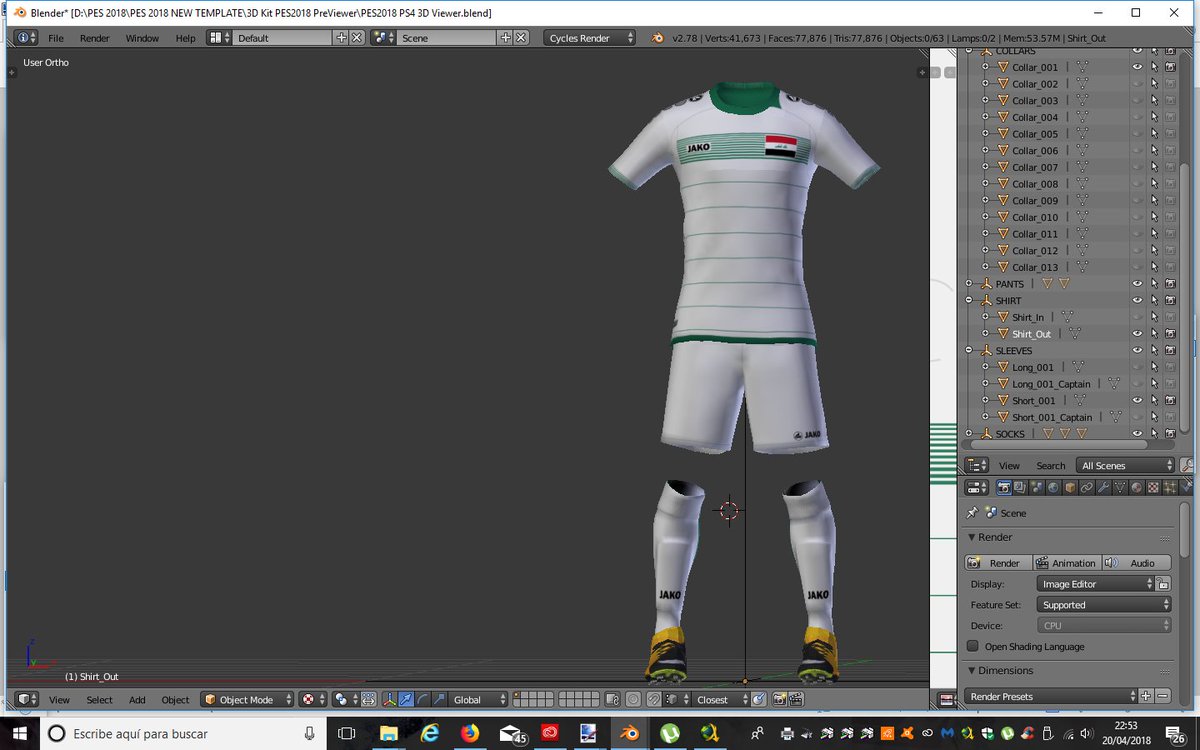Pin the Scene context with pushpin icon
Viewport: 1200px width, 750px height.
pos(972,513)
